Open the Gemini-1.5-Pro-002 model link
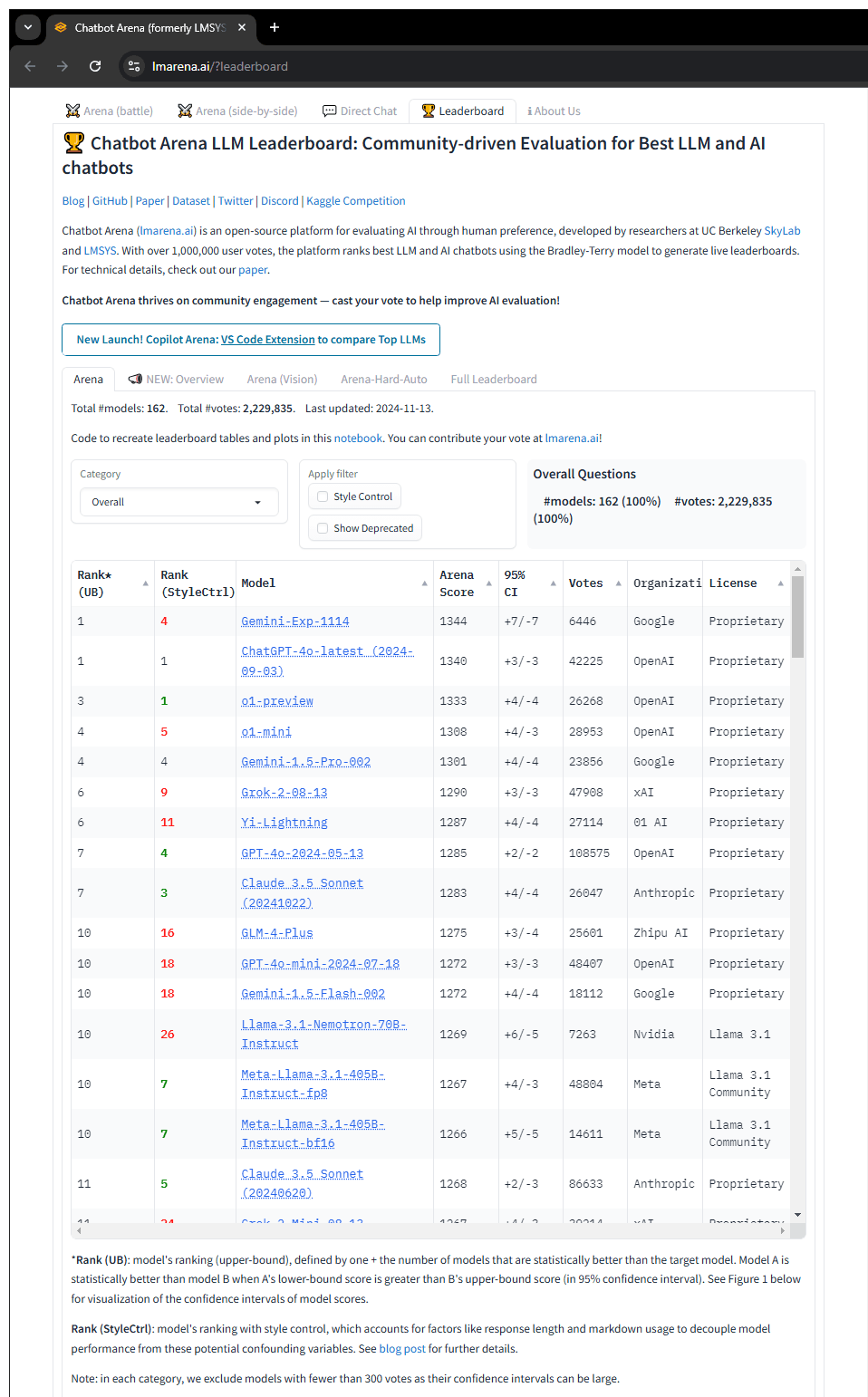Viewport: 868px width, 1397px height. [306, 762]
